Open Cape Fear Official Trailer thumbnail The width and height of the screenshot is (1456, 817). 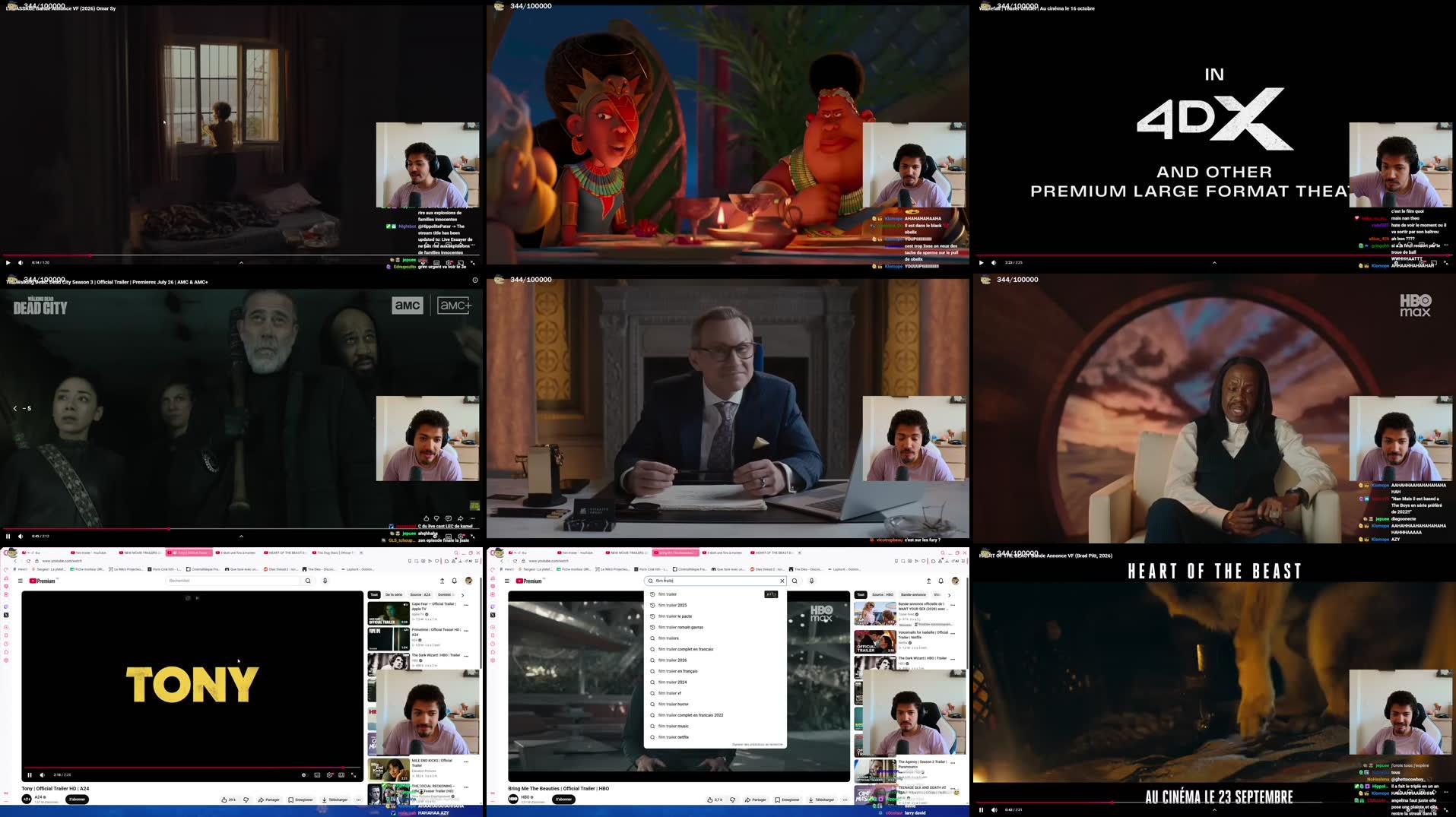click(x=389, y=613)
